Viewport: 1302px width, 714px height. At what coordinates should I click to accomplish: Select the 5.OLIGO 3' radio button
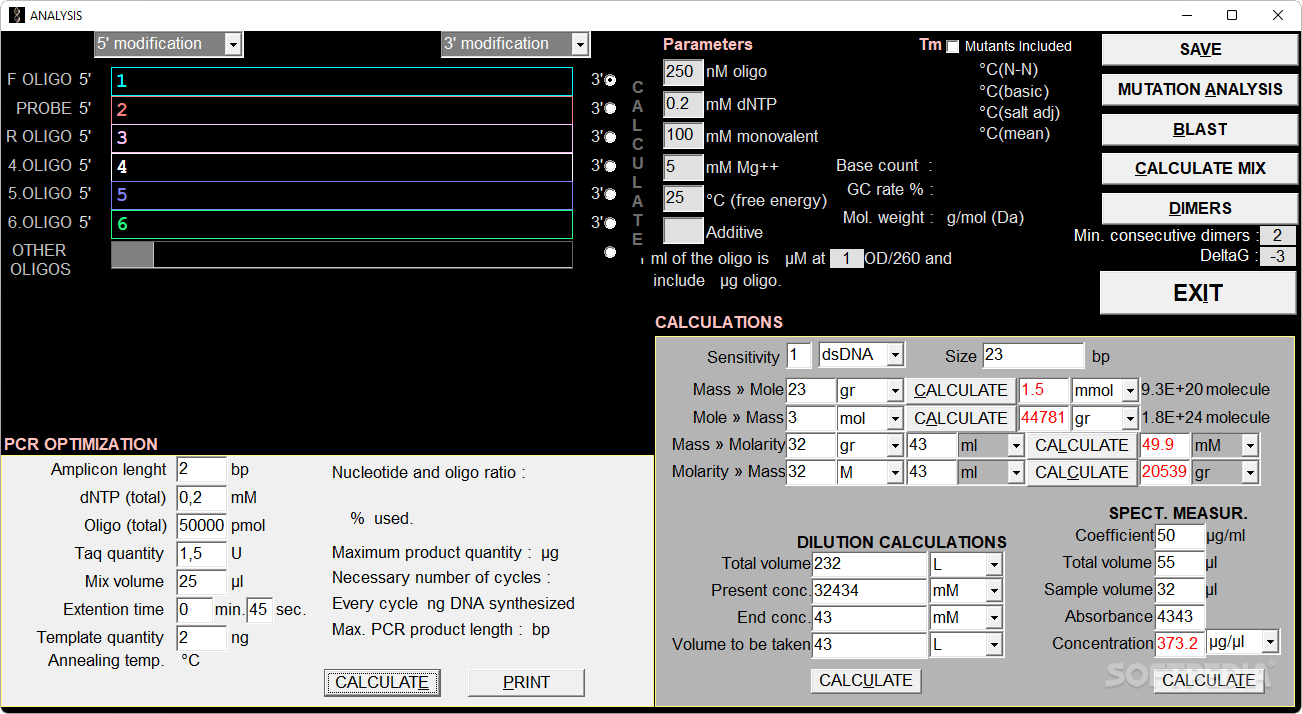[x=610, y=194]
